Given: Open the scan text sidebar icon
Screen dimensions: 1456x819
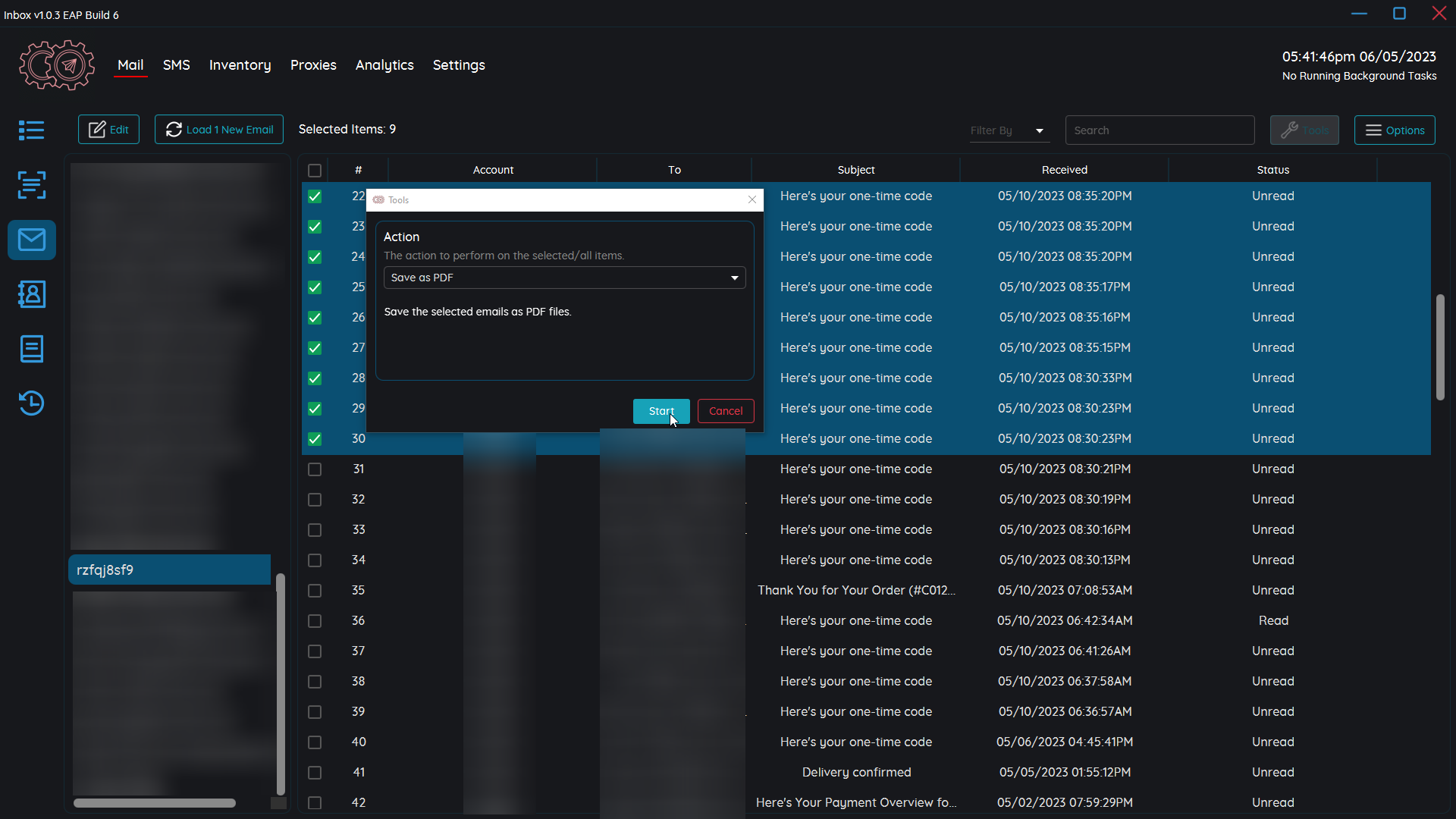Looking at the screenshot, I should click(x=31, y=185).
